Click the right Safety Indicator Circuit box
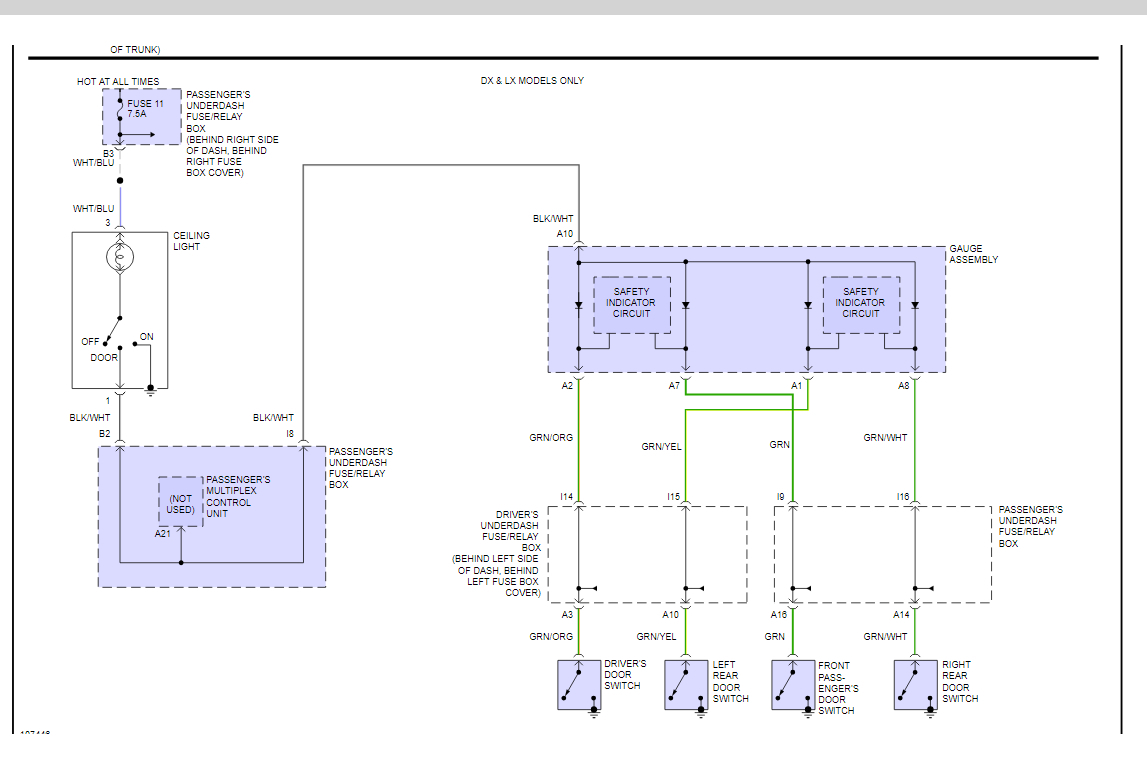 pos(860,303)
